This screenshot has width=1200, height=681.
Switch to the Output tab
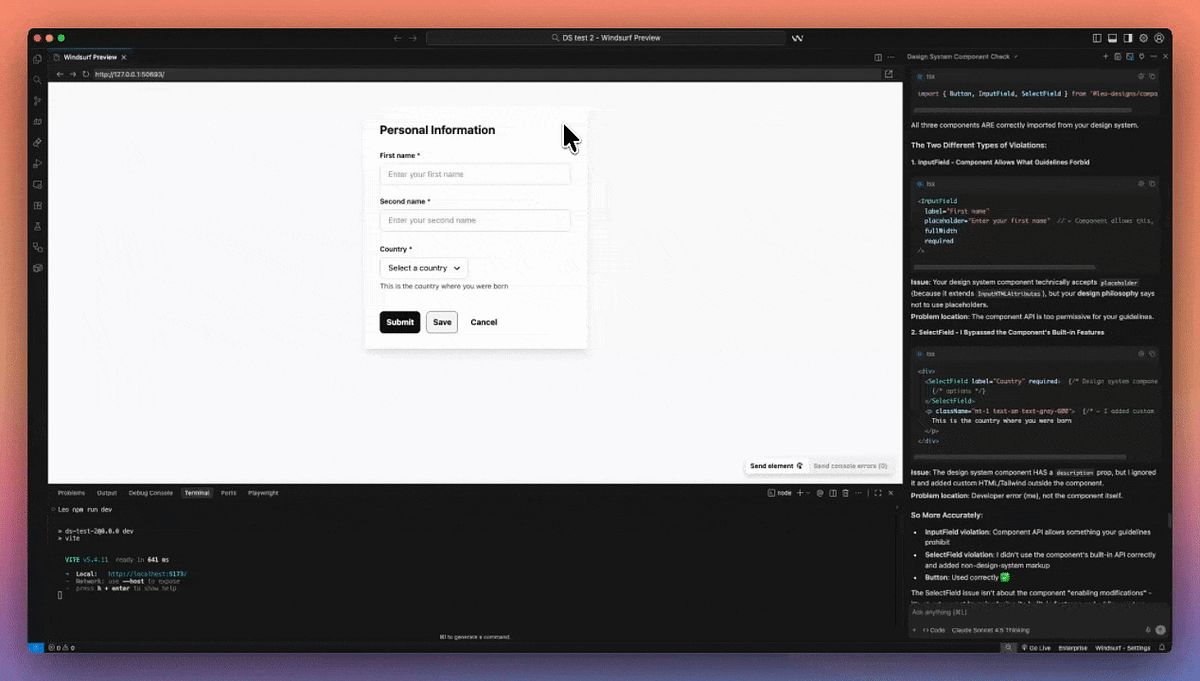pos(107,493)
